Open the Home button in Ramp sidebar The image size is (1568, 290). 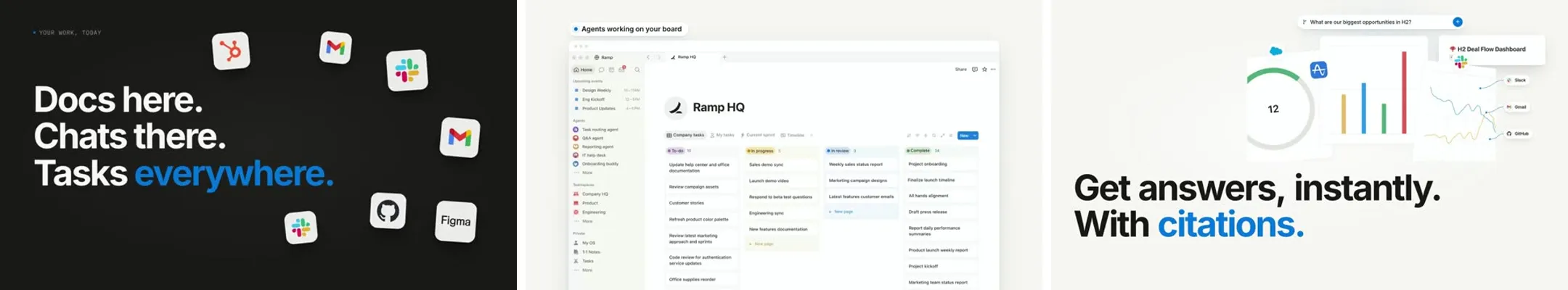tap(583, 70)
